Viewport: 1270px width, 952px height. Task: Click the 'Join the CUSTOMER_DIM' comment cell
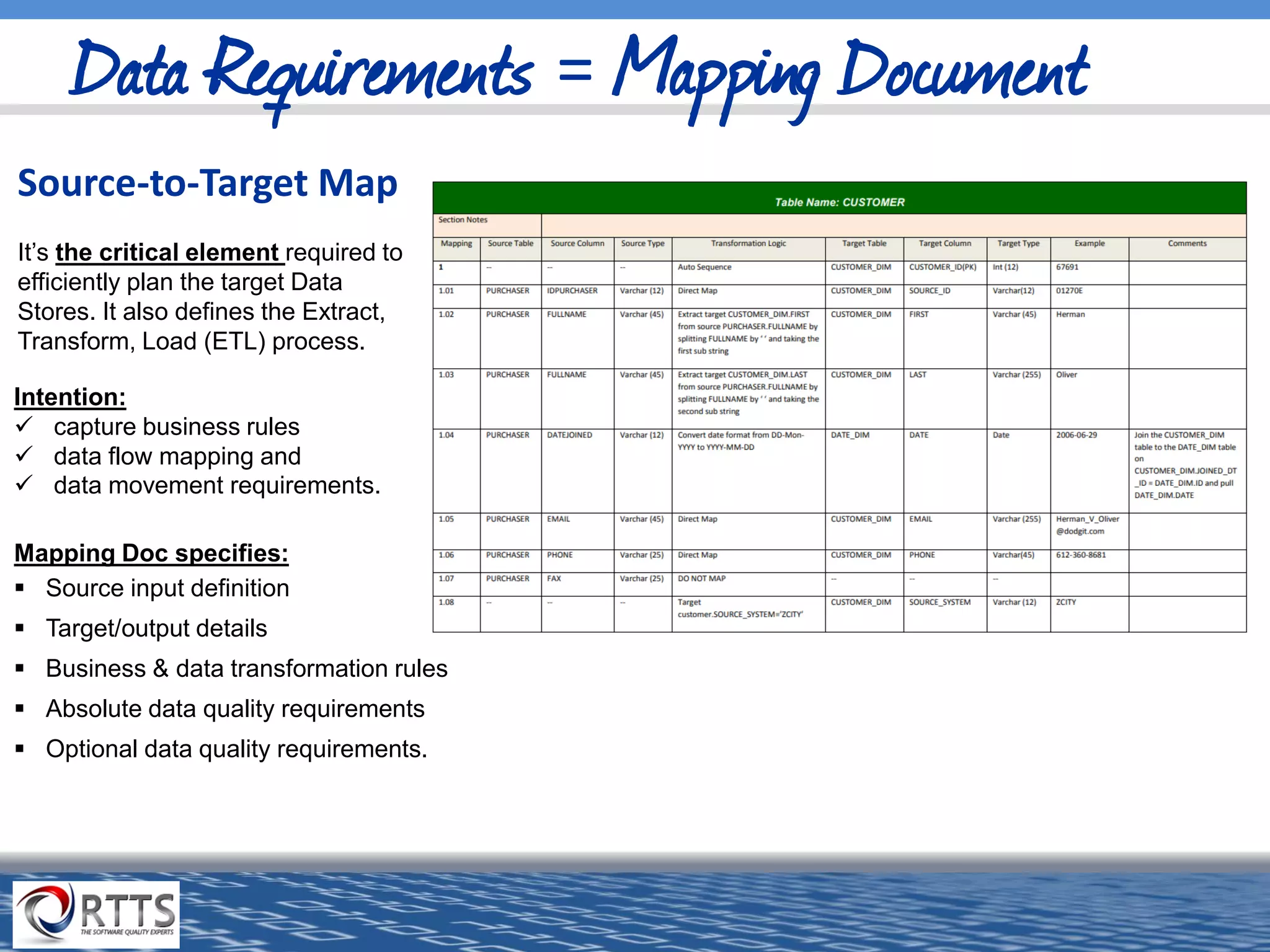click(1187, 471)
